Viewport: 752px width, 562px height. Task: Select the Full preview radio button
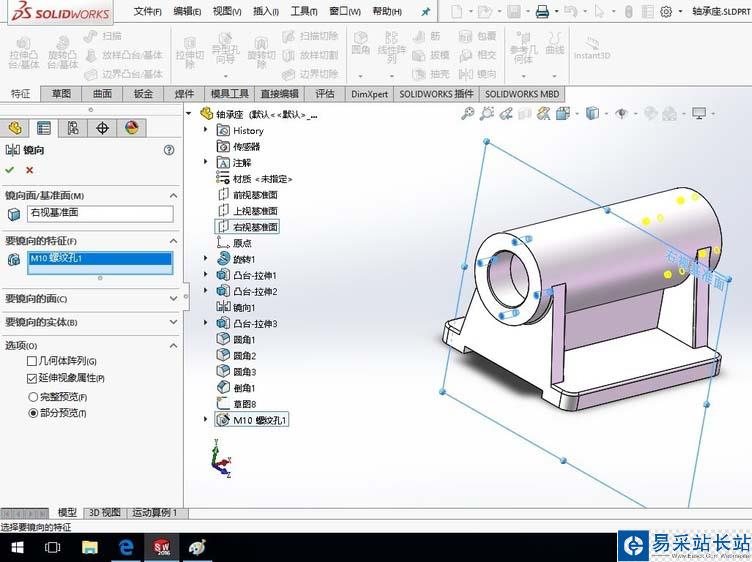tap(33, 397)
